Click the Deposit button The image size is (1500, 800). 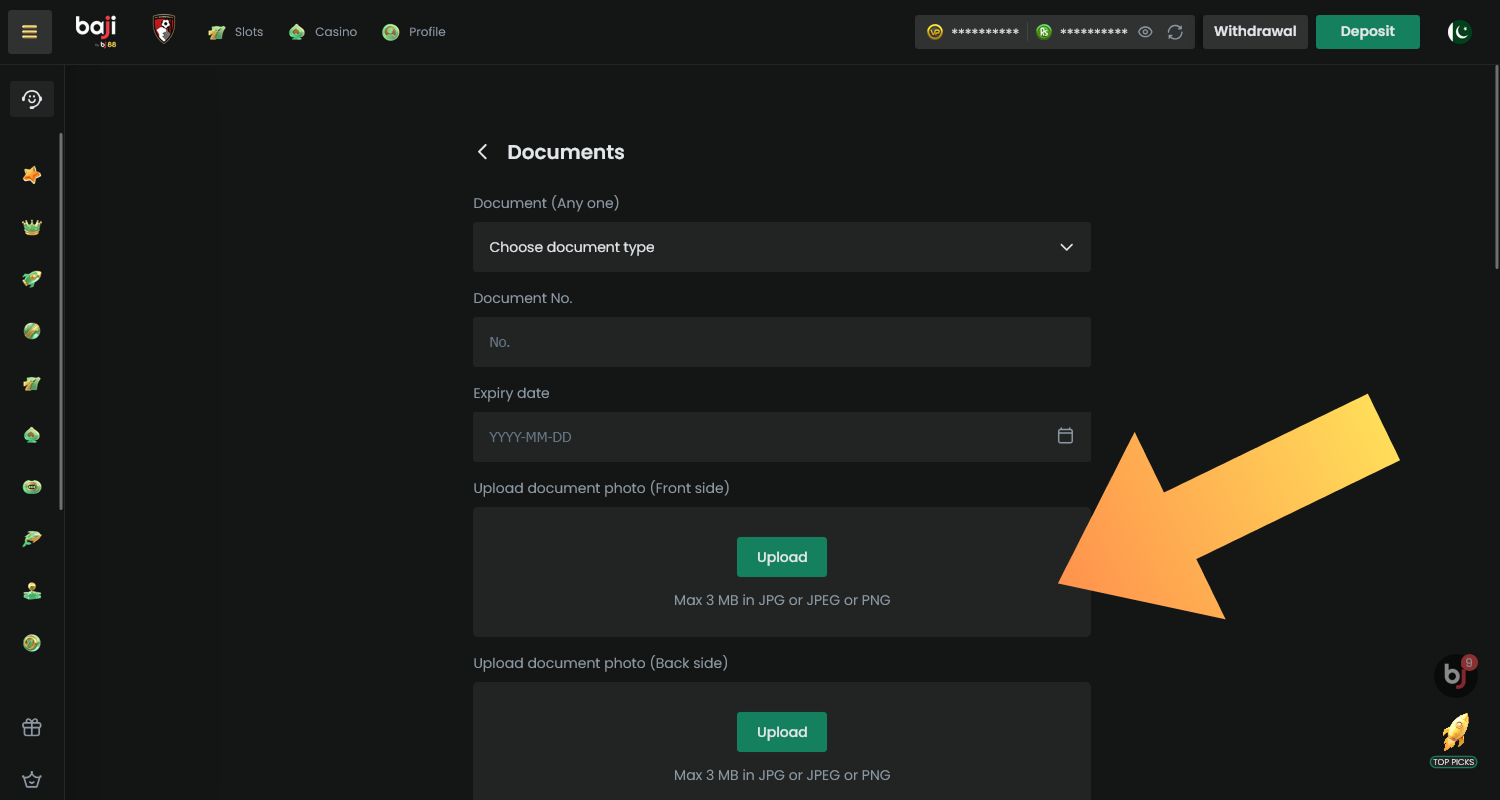pyautogui.click(x=1367, y=31)
